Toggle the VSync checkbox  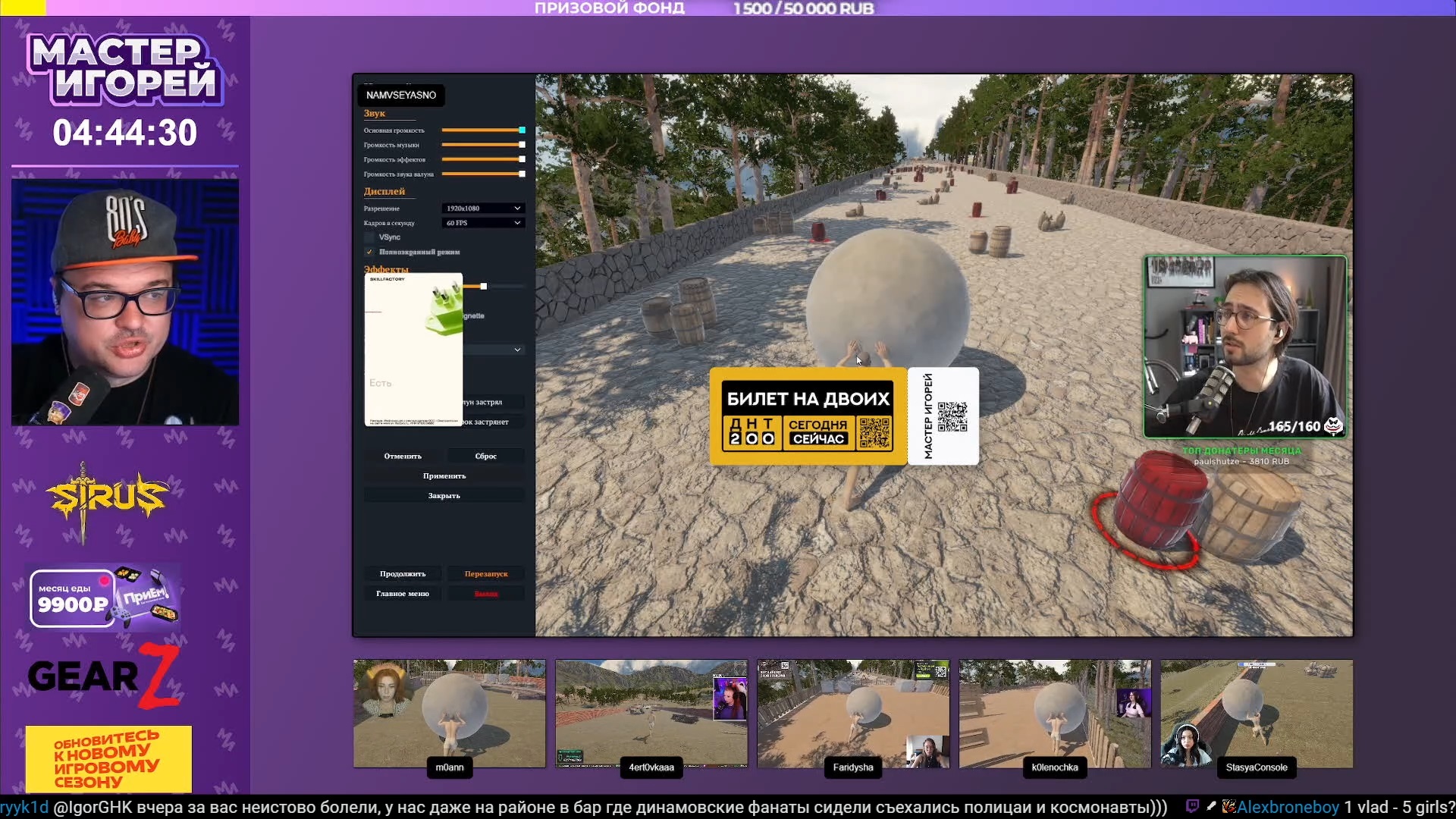point(369,237)
